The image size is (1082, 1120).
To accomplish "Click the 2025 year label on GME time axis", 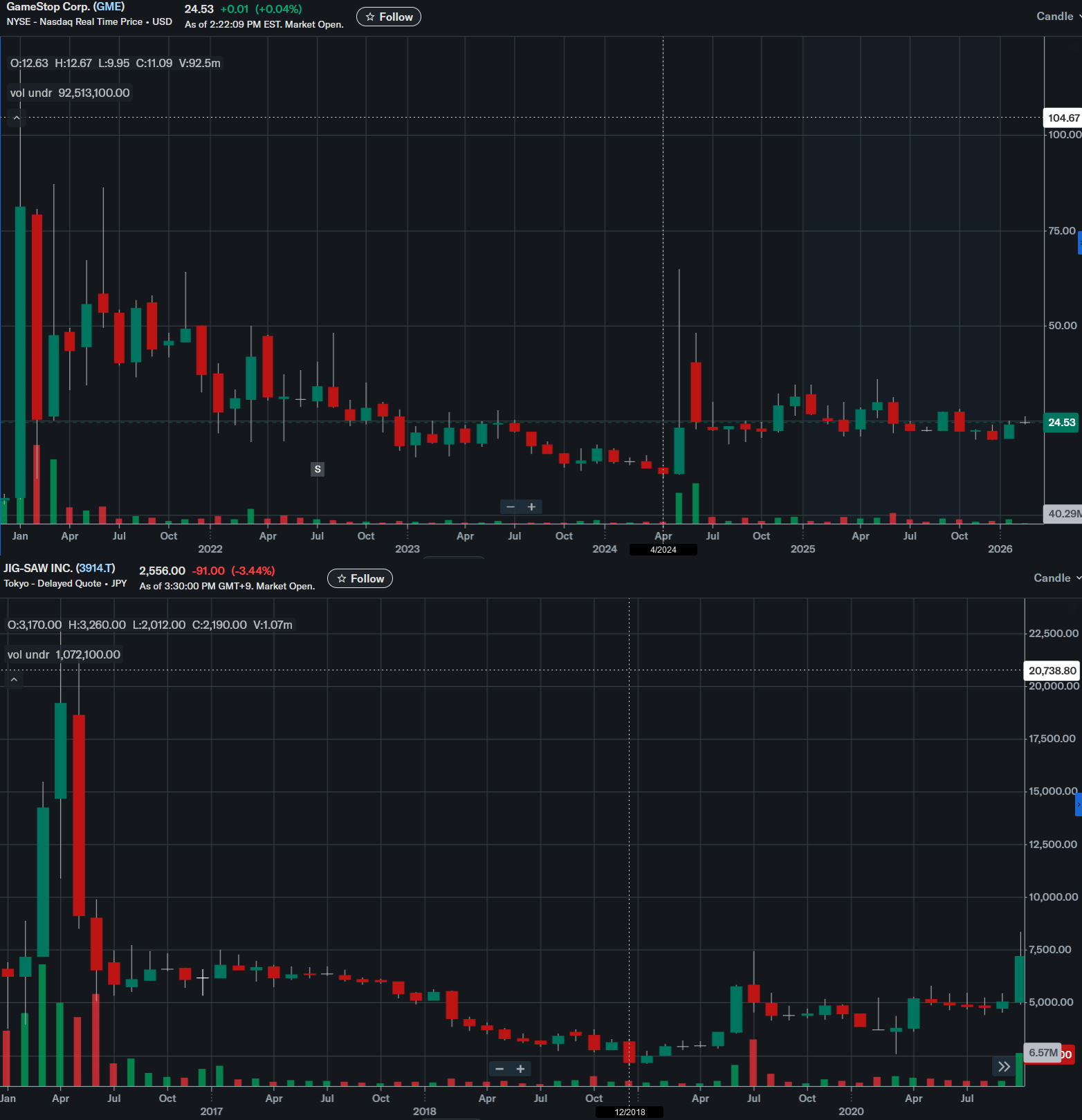I will 803,549.
